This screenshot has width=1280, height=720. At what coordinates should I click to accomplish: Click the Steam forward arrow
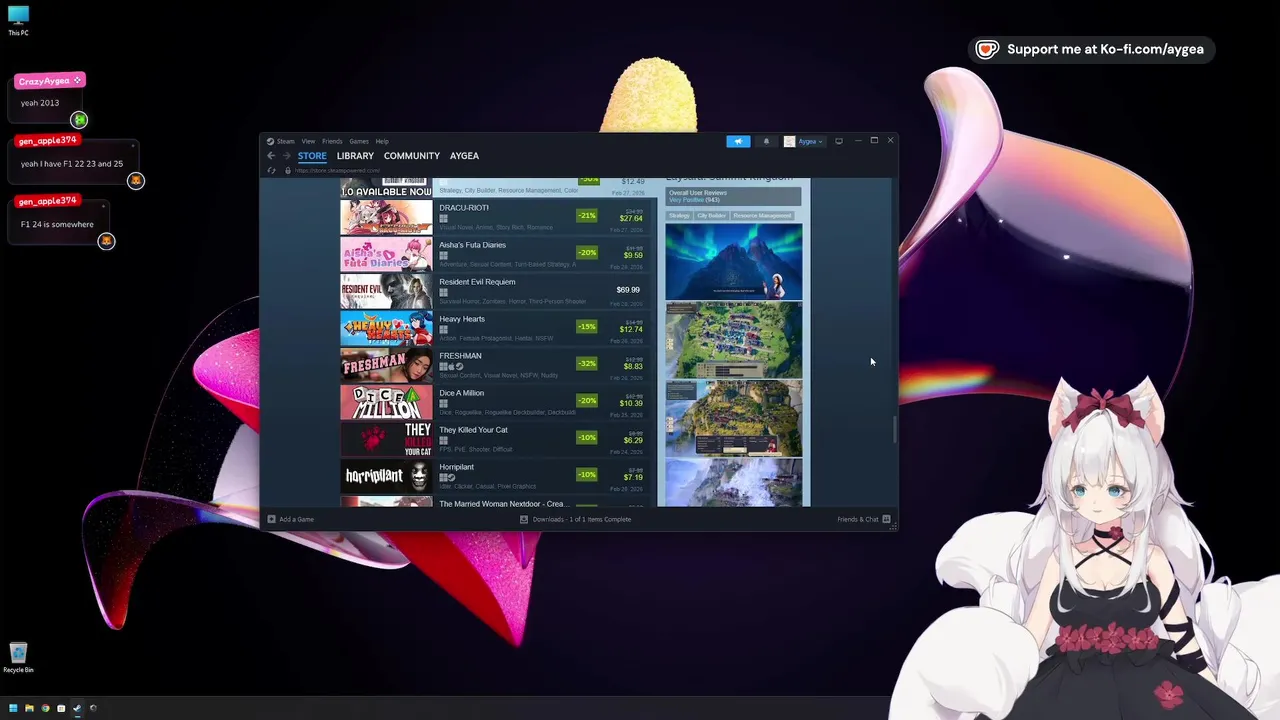286,156
